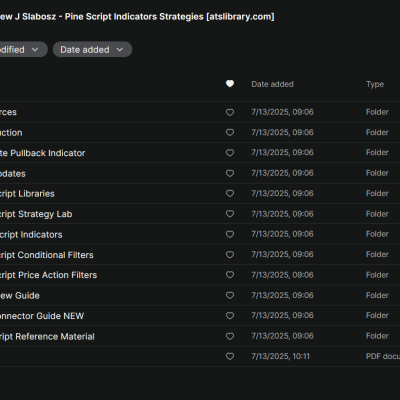Open the Date added filter dropdown
Image resolution: width=400 pixels, height=400 pixels.
click(92, 49)
